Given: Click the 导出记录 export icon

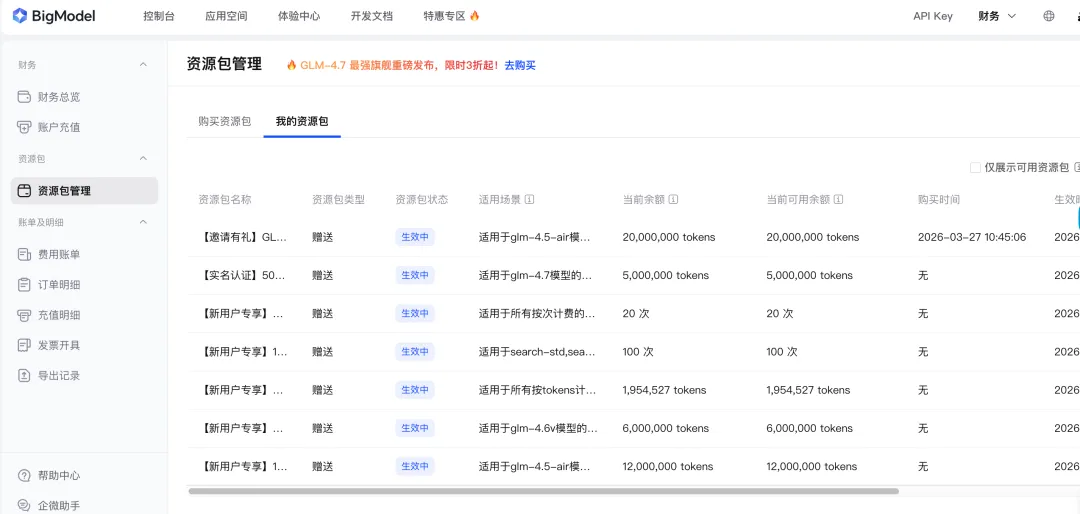Looking at the screenshot, I should coord(24,376).
